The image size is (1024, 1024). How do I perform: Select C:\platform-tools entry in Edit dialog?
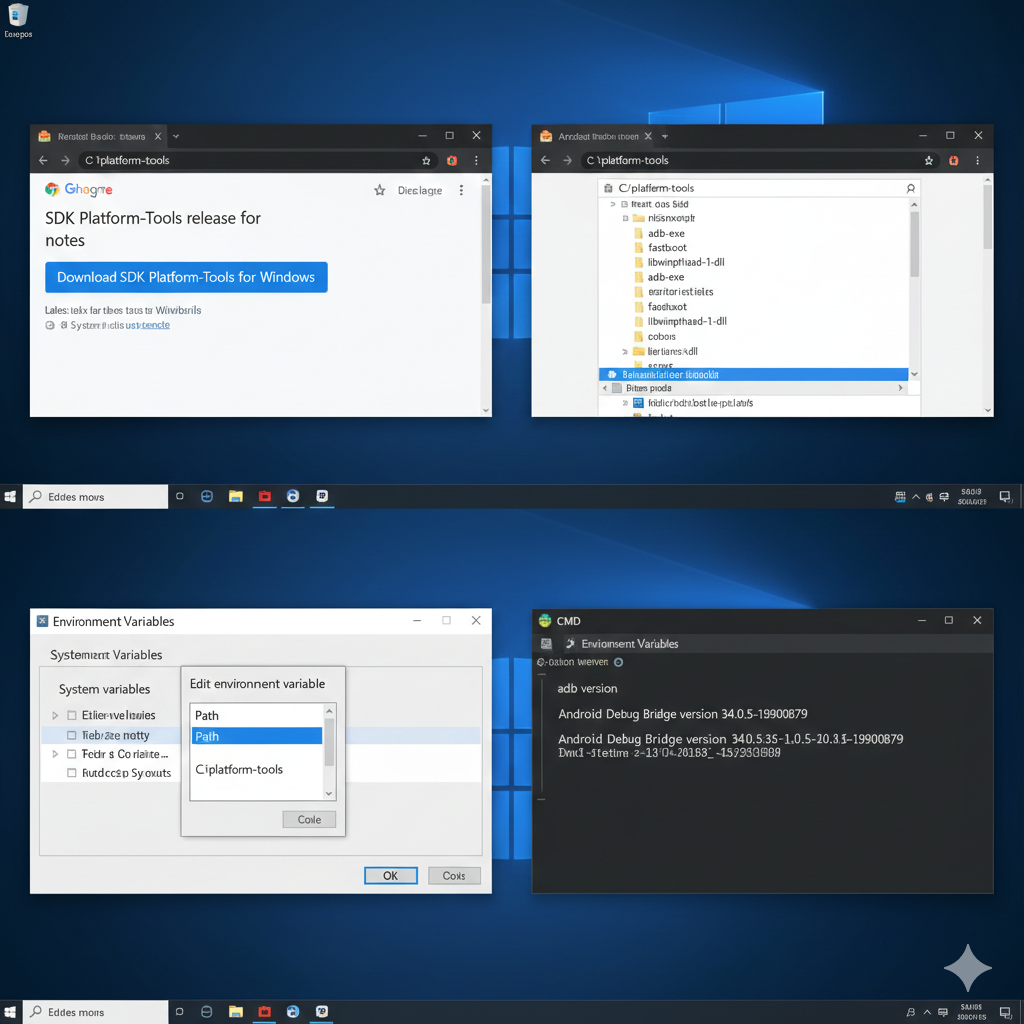click(x=239, y=769)
